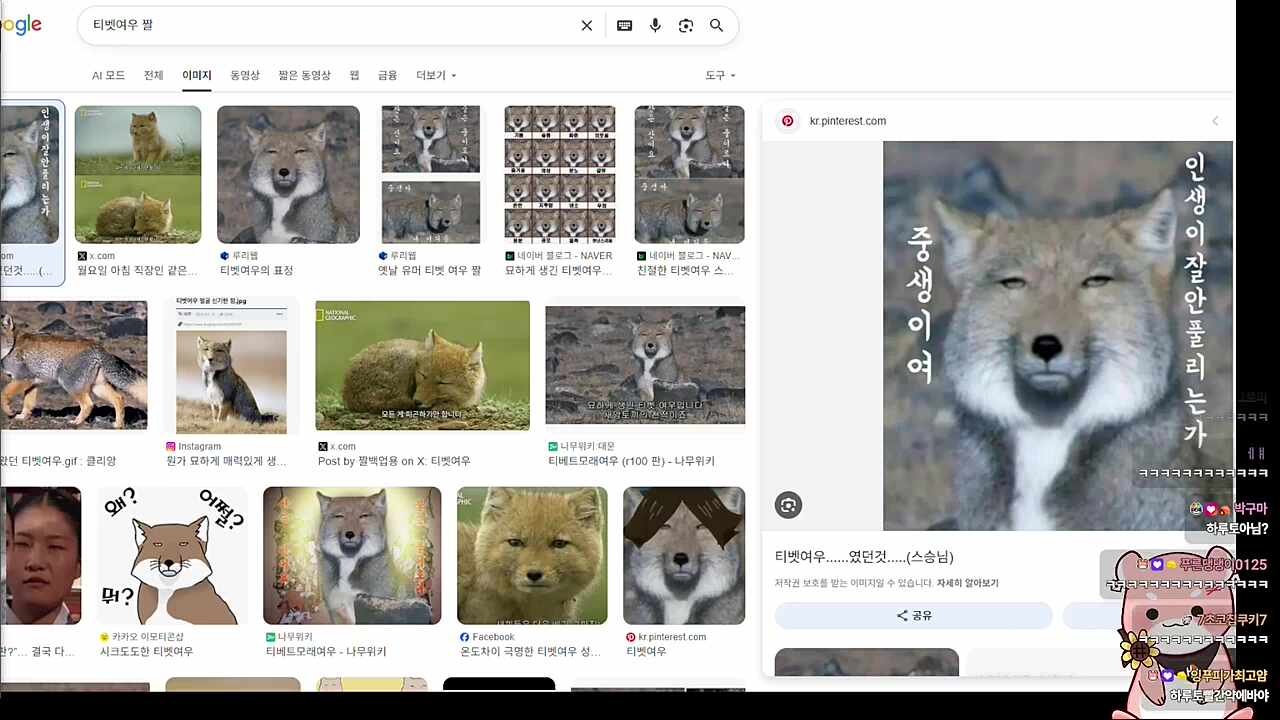The width and height of the screenshot is (1280, 720).
Task: Switch to the 동영상 tab
Action: coord(244,74)
